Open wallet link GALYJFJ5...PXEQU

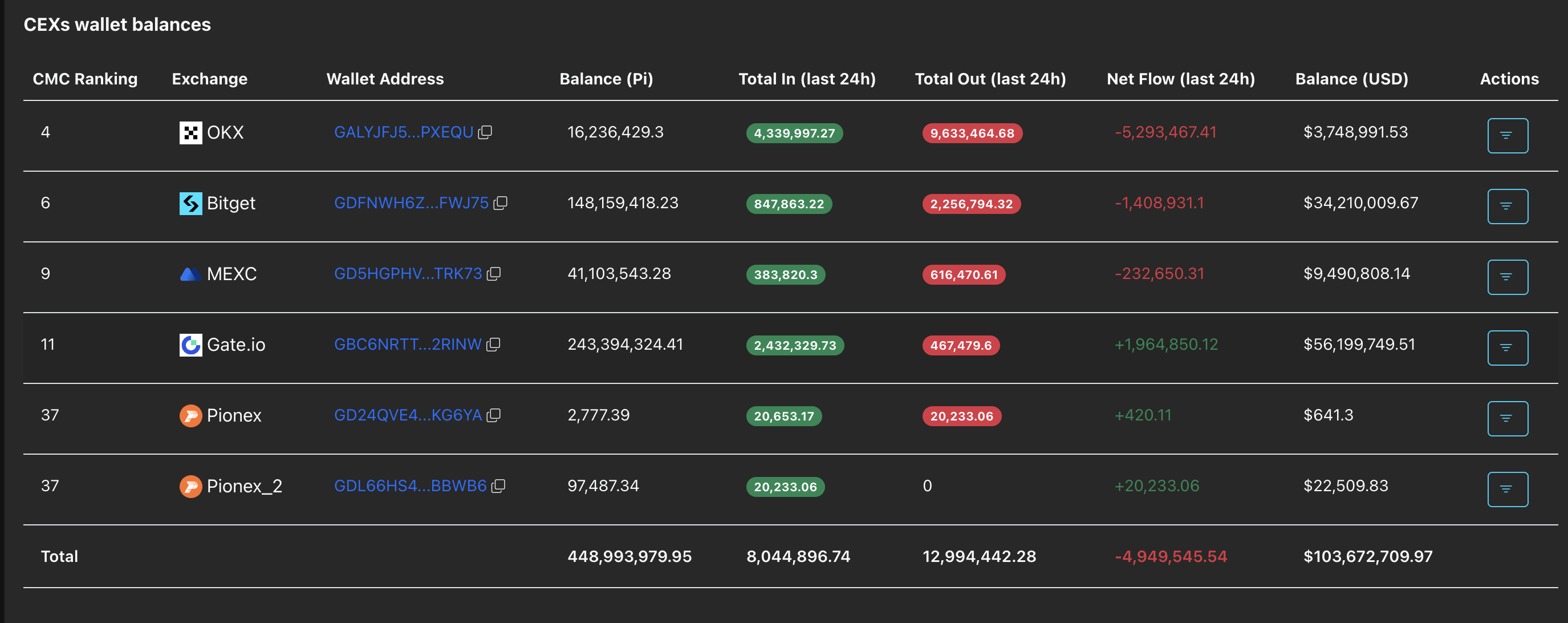point(404,132)
